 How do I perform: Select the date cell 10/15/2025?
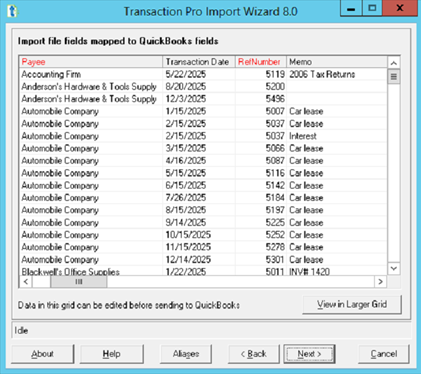click(199, 235)
